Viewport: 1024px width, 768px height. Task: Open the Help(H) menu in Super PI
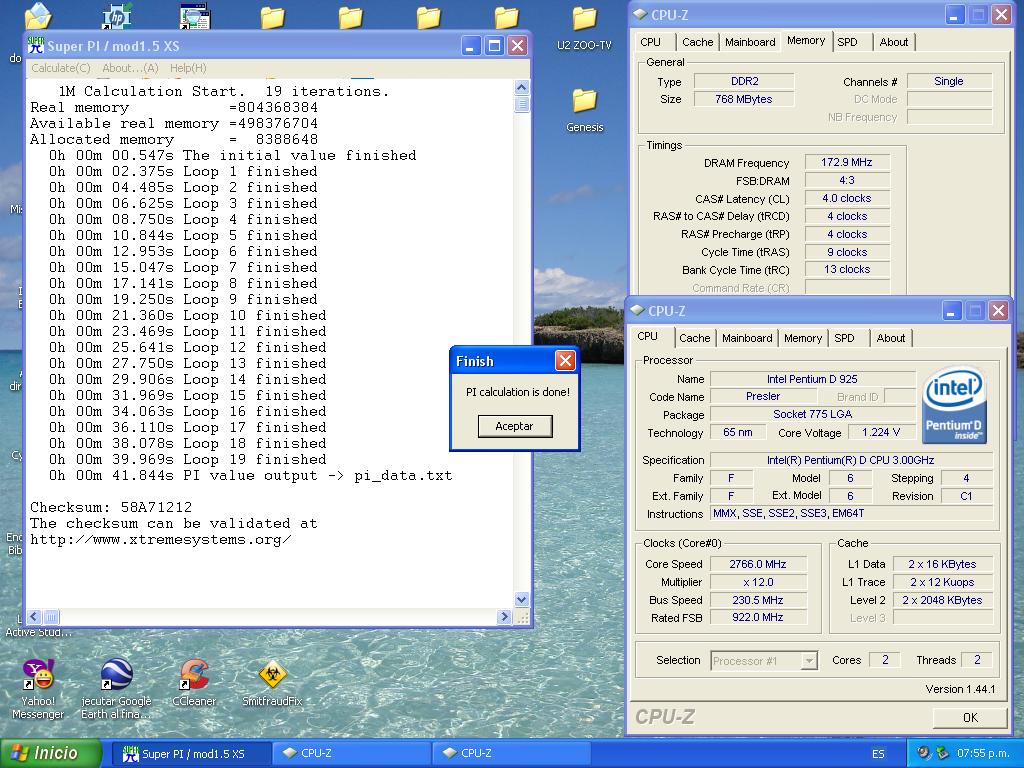click(x=188, y=68)
